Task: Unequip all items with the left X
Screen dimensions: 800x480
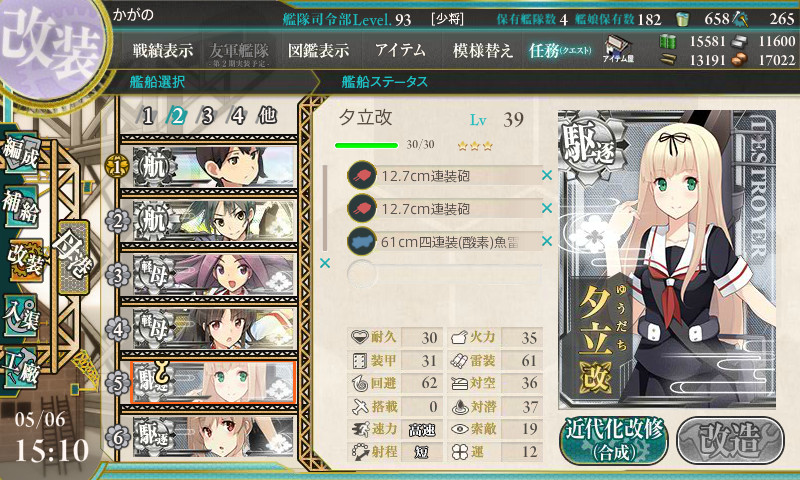Action: tap(324, 263)
